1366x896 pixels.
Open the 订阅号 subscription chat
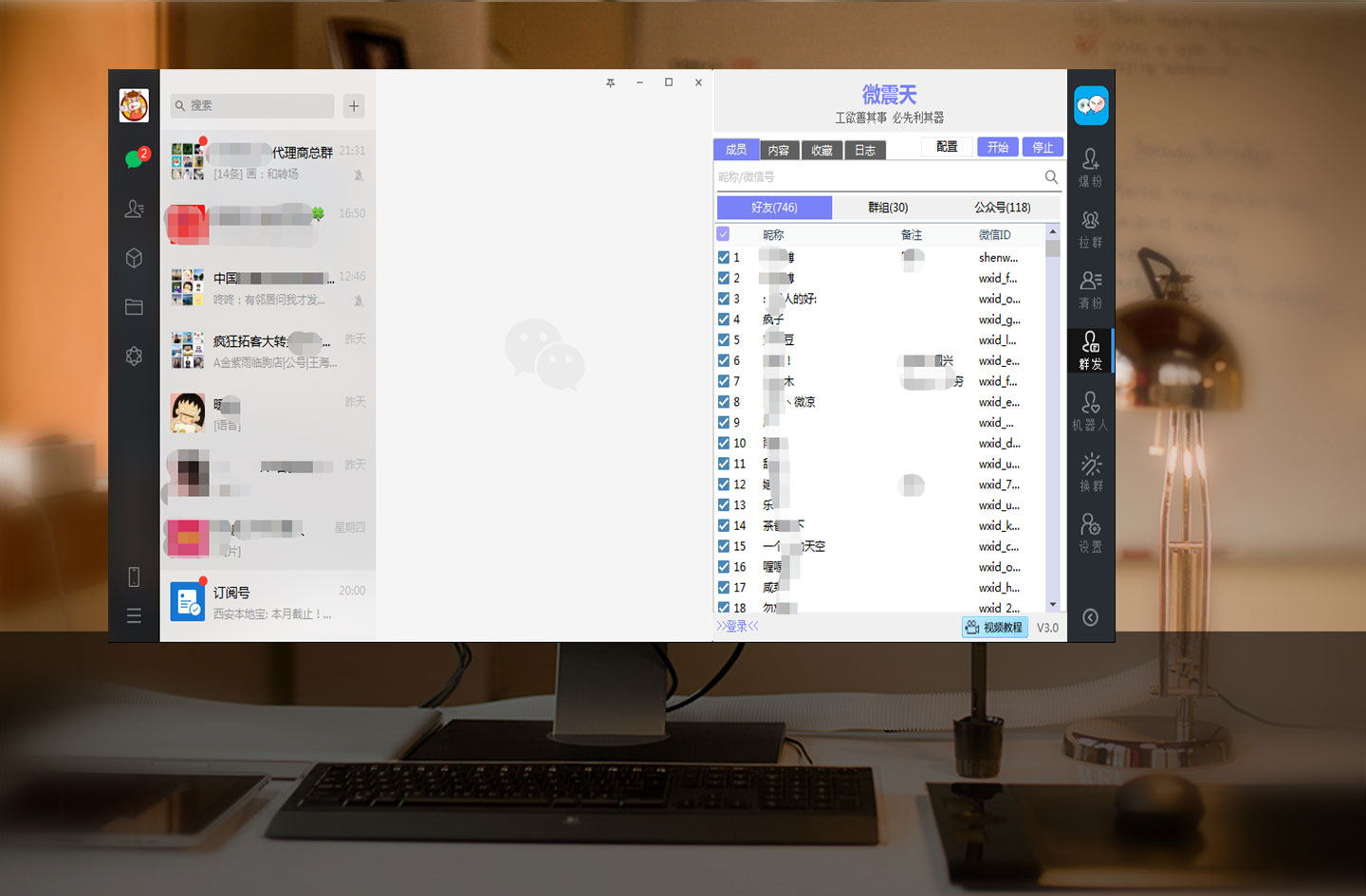[x=268, y=602]
